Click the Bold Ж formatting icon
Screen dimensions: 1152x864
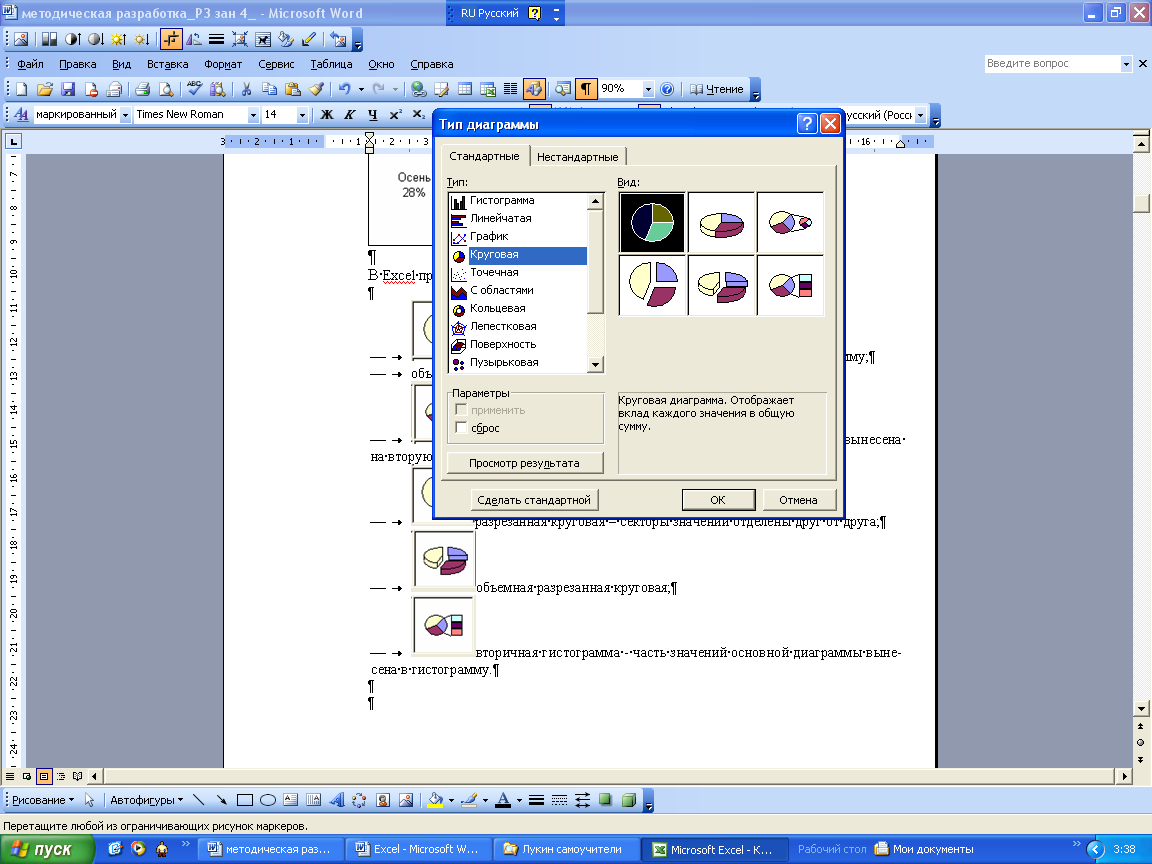coord(327,115)
